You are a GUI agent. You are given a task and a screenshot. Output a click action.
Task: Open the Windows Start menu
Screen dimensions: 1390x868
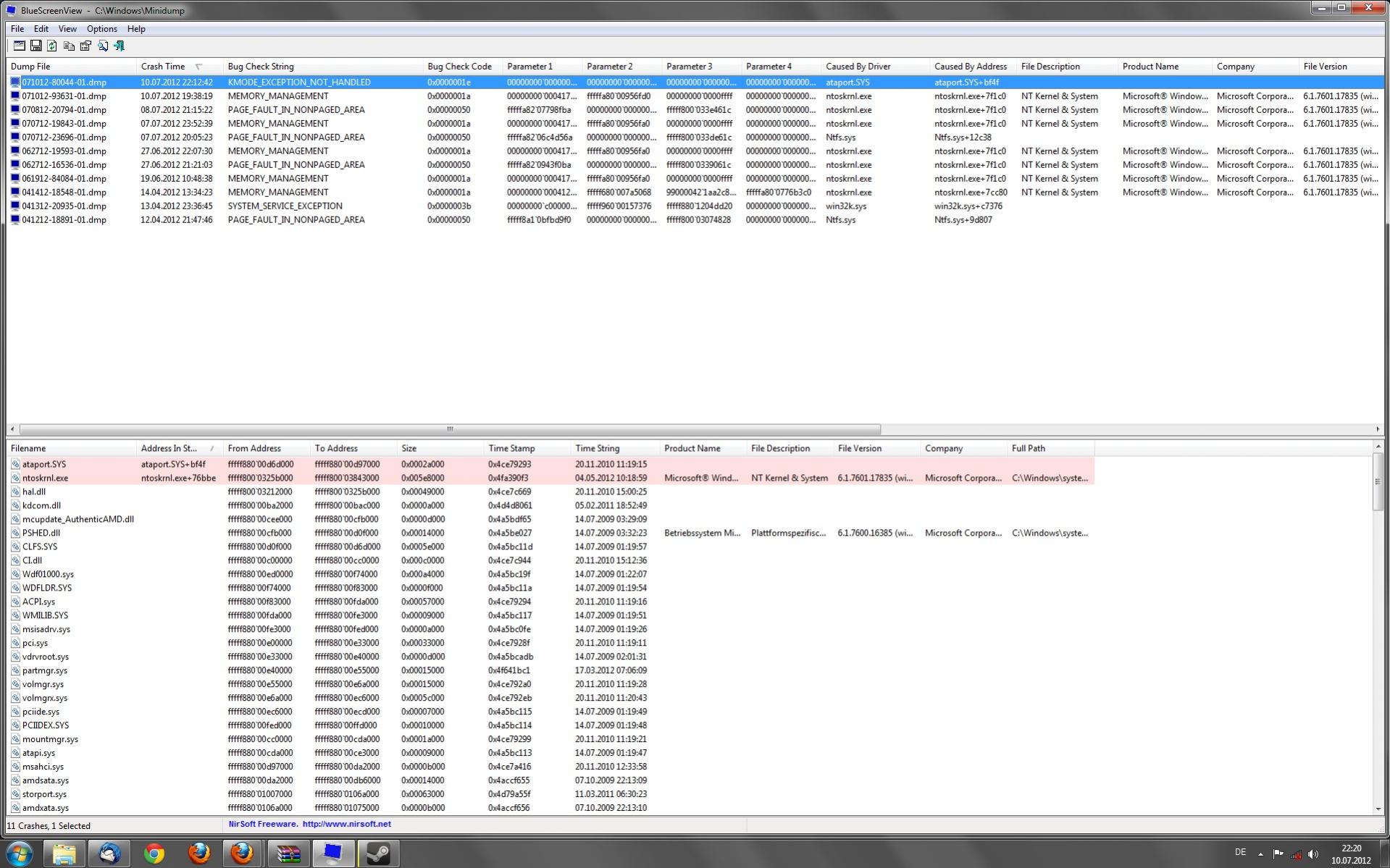point(20,854)
